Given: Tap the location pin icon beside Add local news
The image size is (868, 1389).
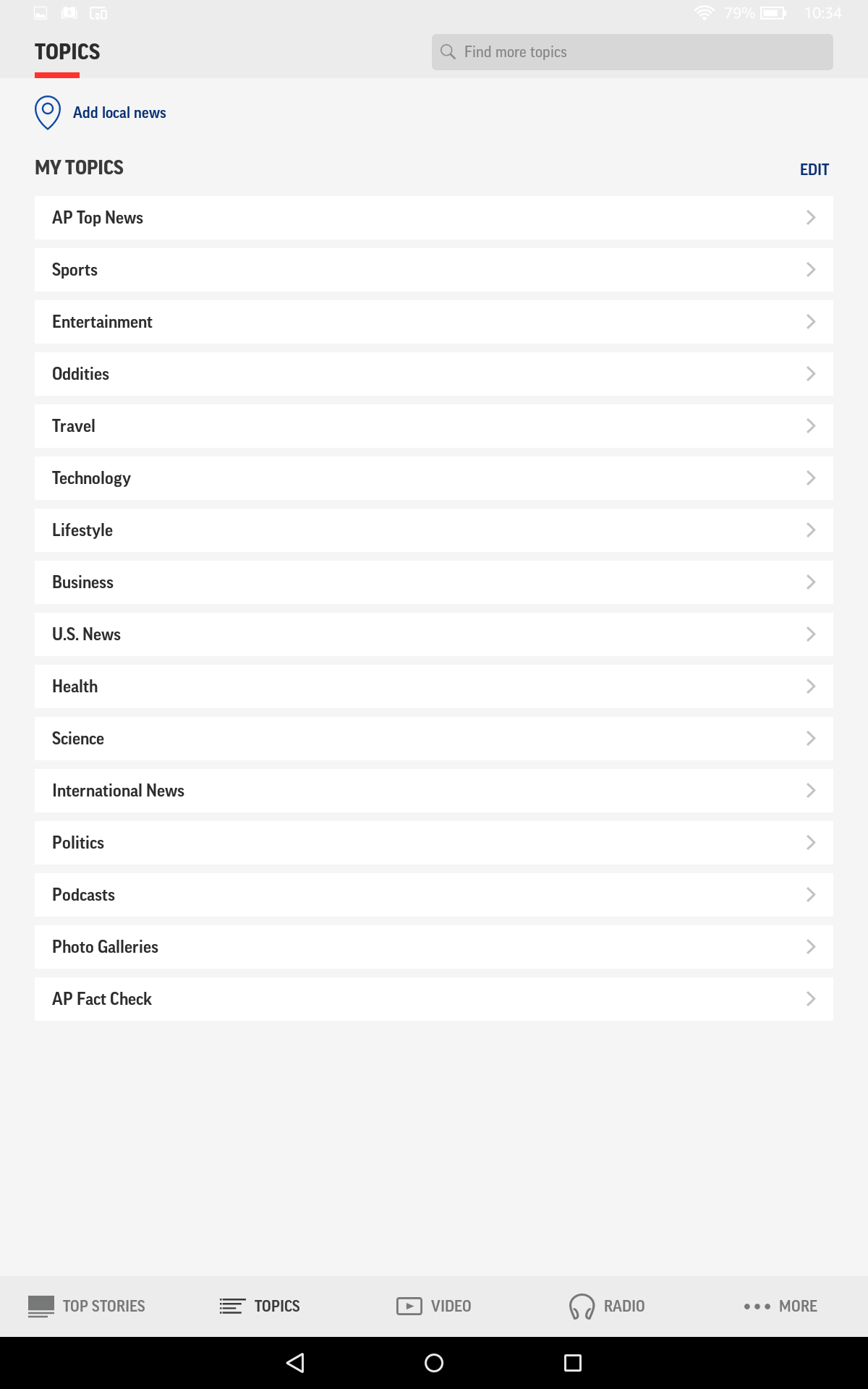Looking at the screenshot, I should pyautogui.click(x=47, y=112).
